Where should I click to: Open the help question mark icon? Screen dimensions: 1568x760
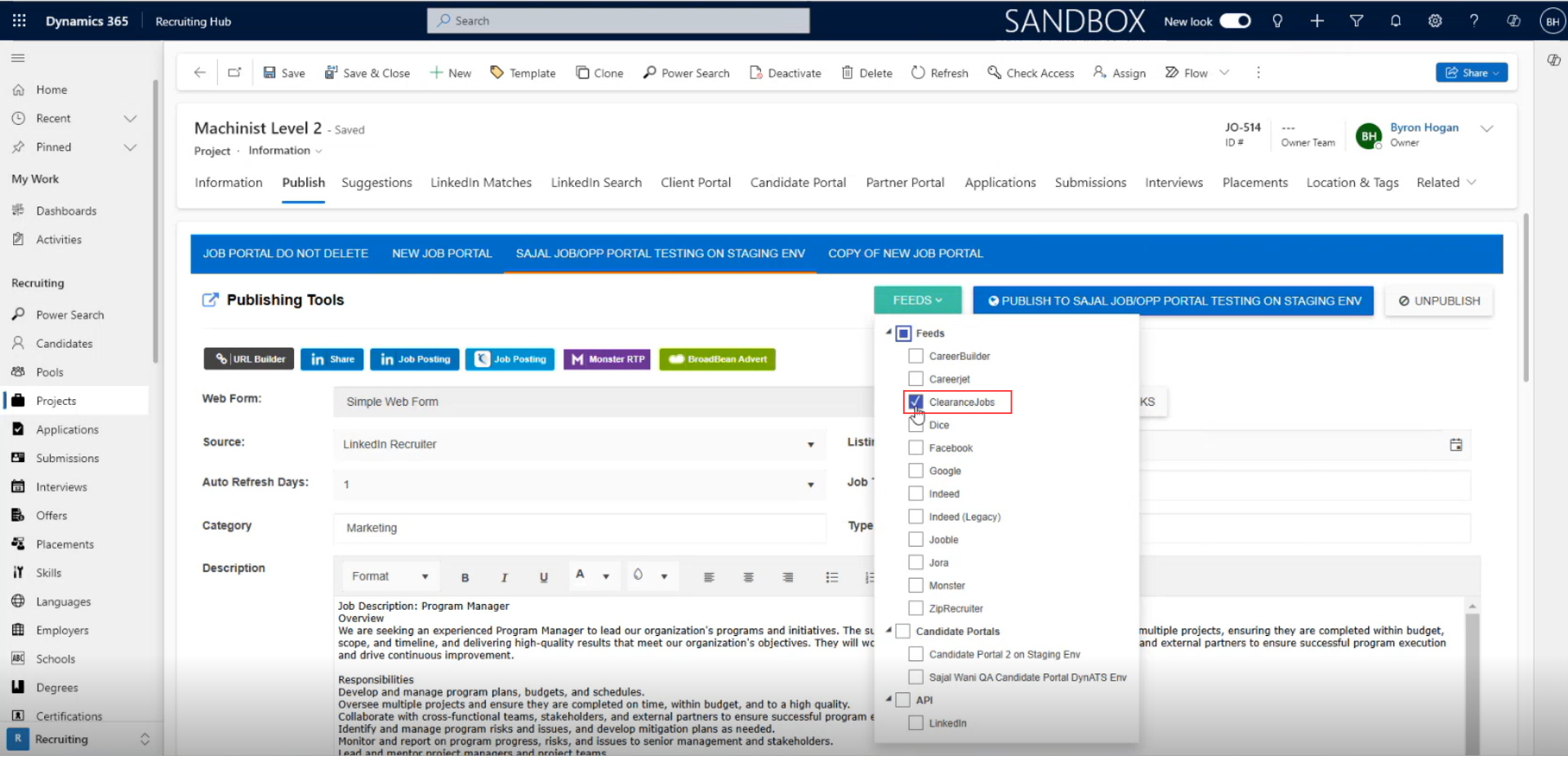1474,21
